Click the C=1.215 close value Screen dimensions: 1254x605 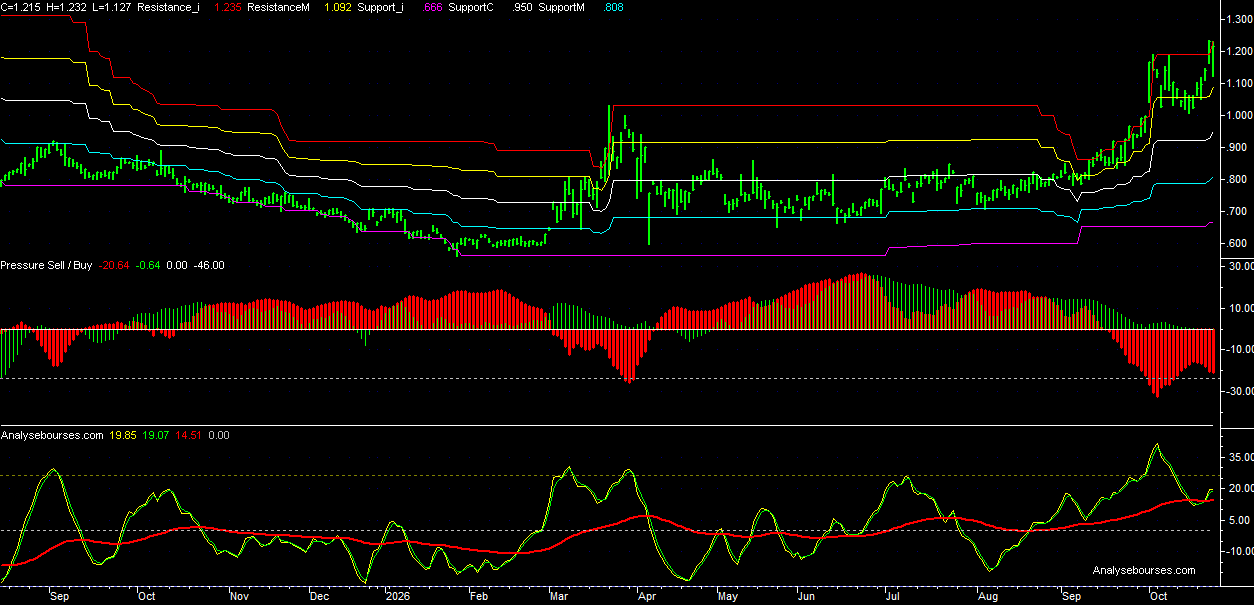point(20,6)
